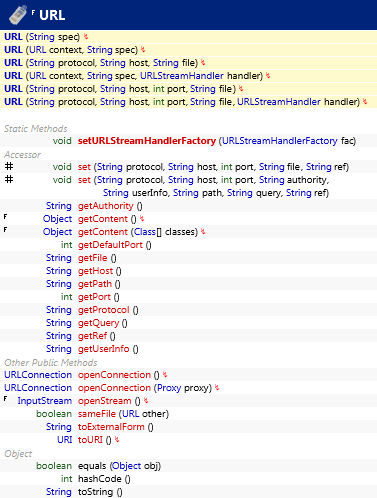Select the getPath method
The width and height of the screenshot is (377, 498).
point(95,284)
